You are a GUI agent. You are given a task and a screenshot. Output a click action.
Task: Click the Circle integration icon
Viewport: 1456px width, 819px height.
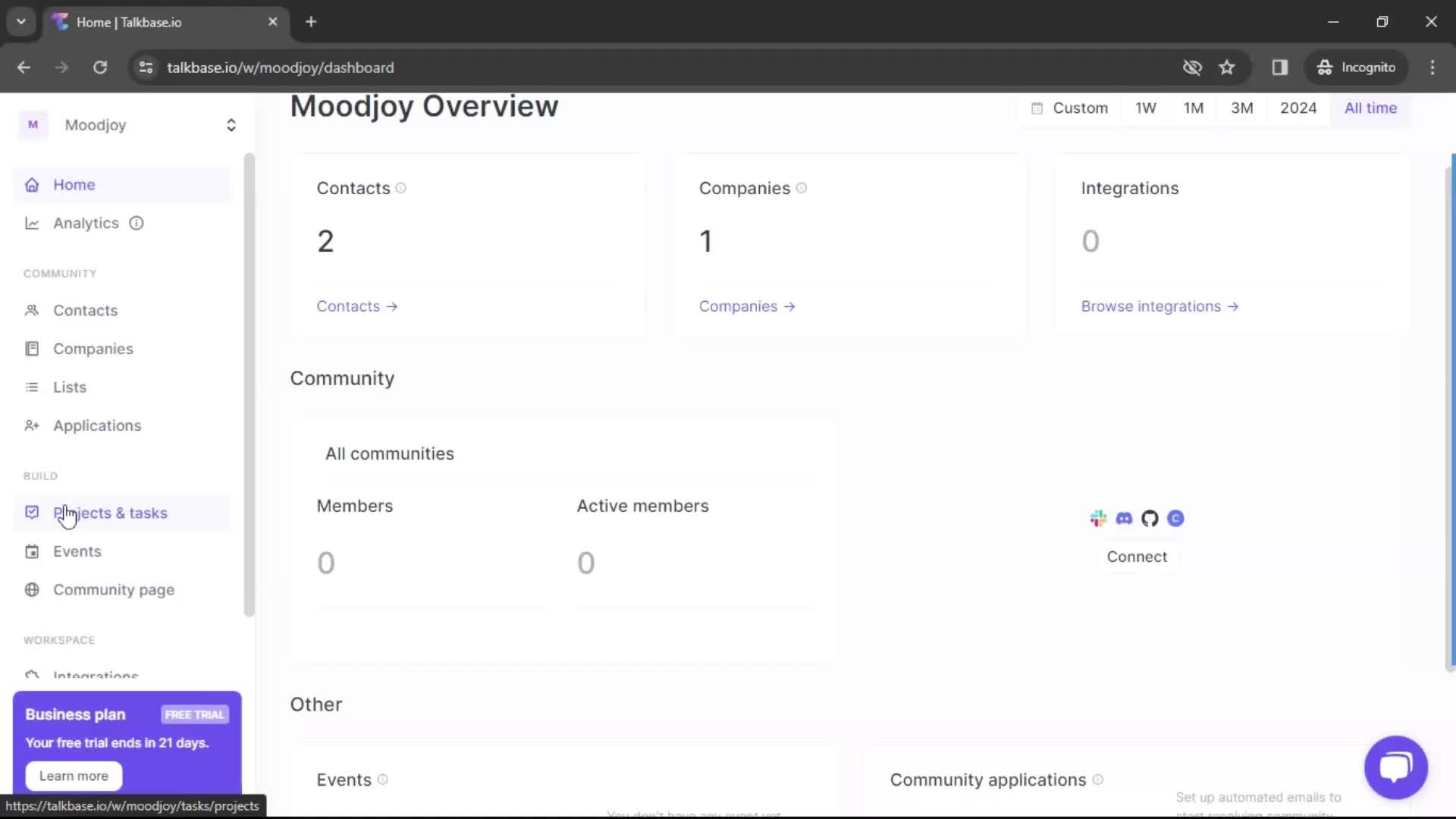click(x=1175, y=519)
